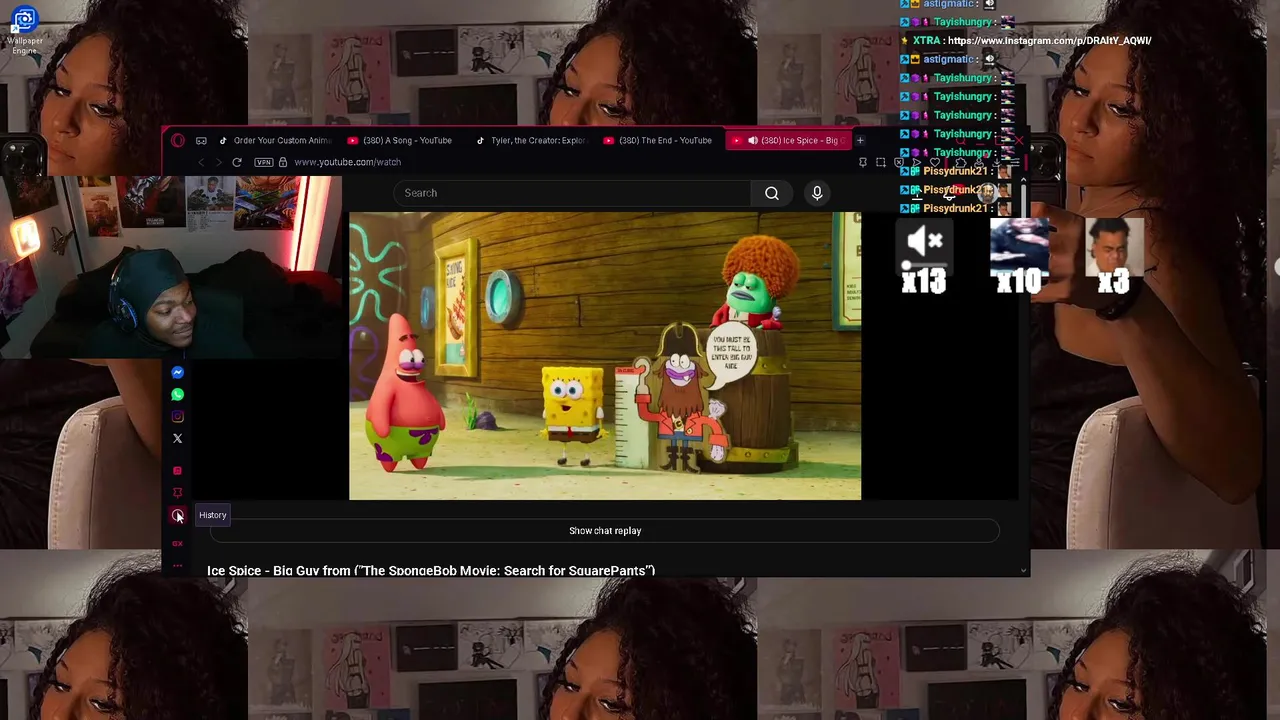
Task: Go forward with the forward arrow
Action: 219,162
